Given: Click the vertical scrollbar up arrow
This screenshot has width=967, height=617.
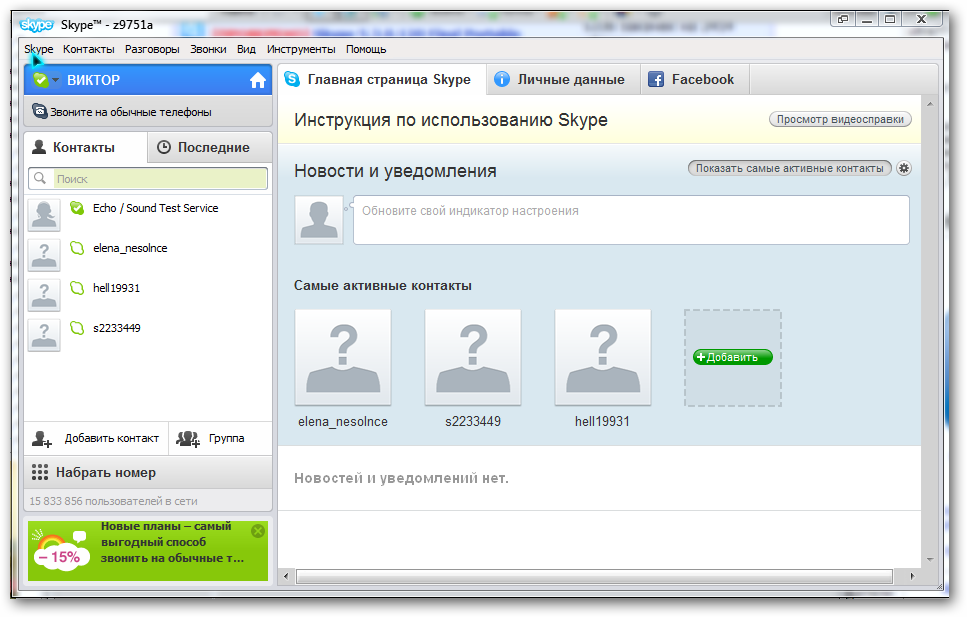Looking at the screenshot, I should tap(929, 104).
